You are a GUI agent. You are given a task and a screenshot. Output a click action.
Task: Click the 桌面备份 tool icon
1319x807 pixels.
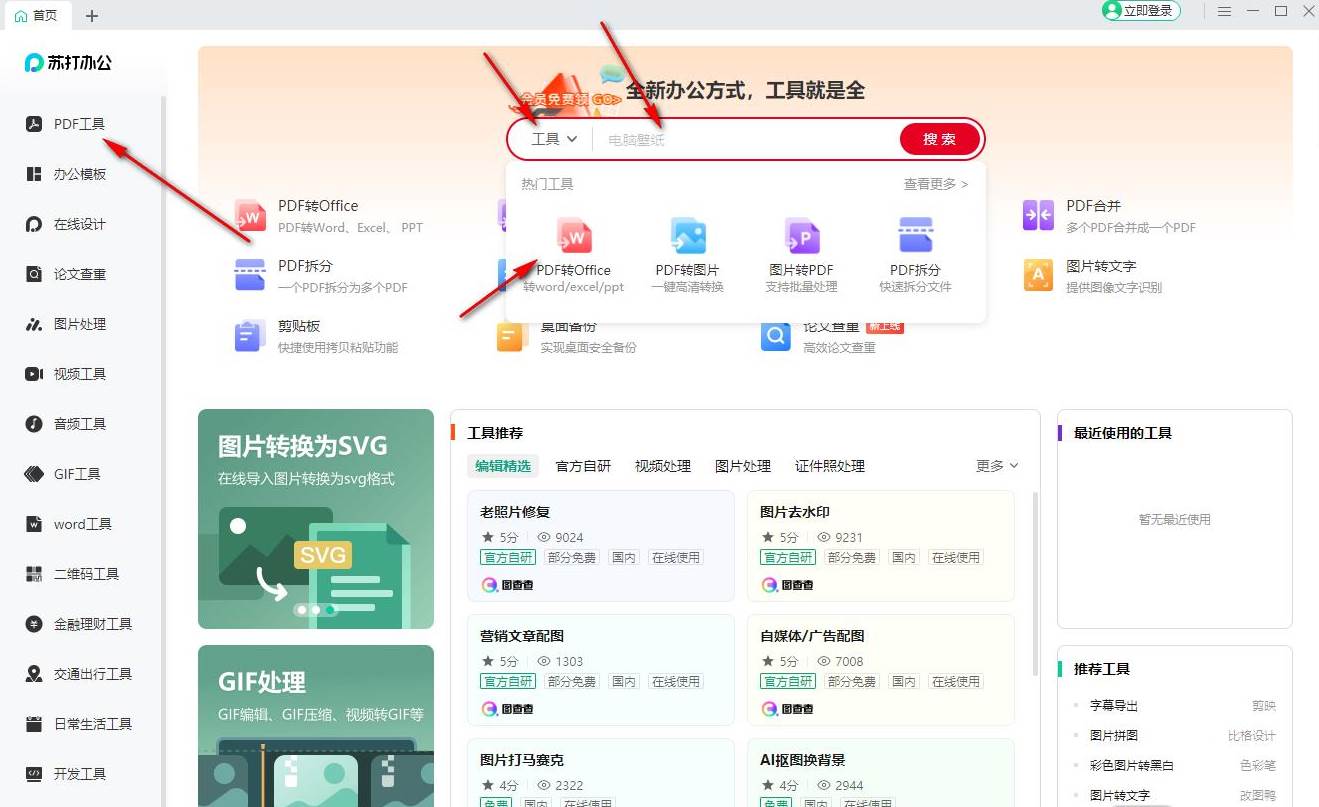pyautogui.click(x=512, y=337)
